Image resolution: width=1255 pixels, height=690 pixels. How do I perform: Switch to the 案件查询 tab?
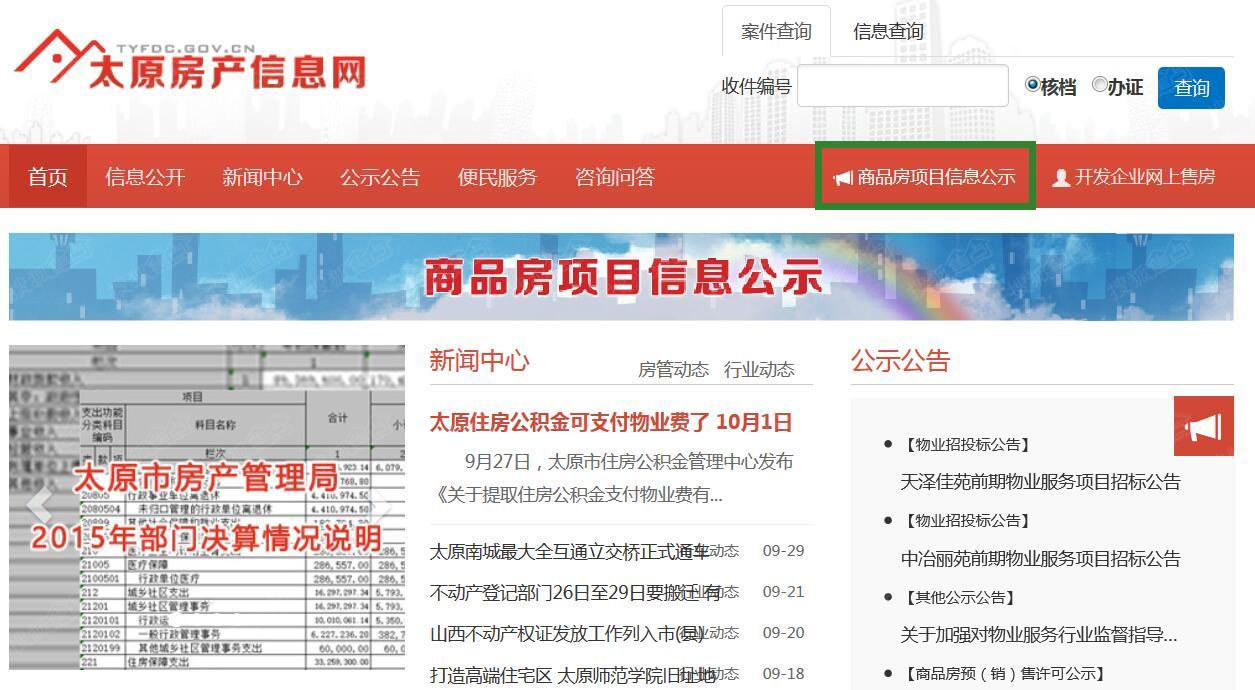click(776, 32)
